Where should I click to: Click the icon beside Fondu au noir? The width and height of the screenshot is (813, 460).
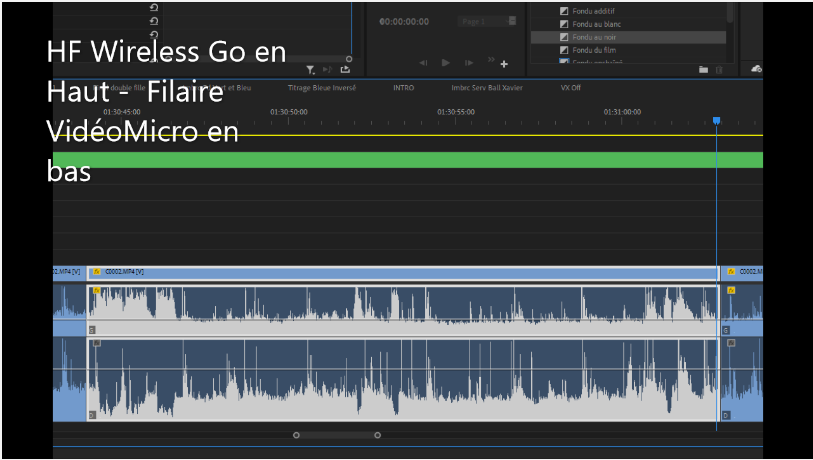[564, 37]
